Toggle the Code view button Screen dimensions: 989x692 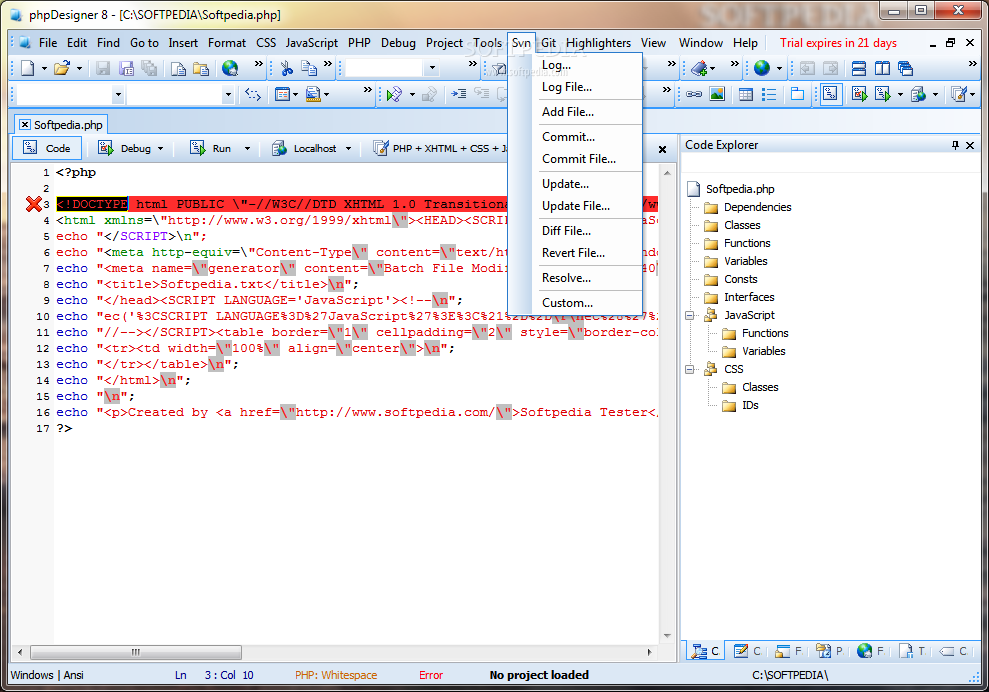(x=47, y=148)
